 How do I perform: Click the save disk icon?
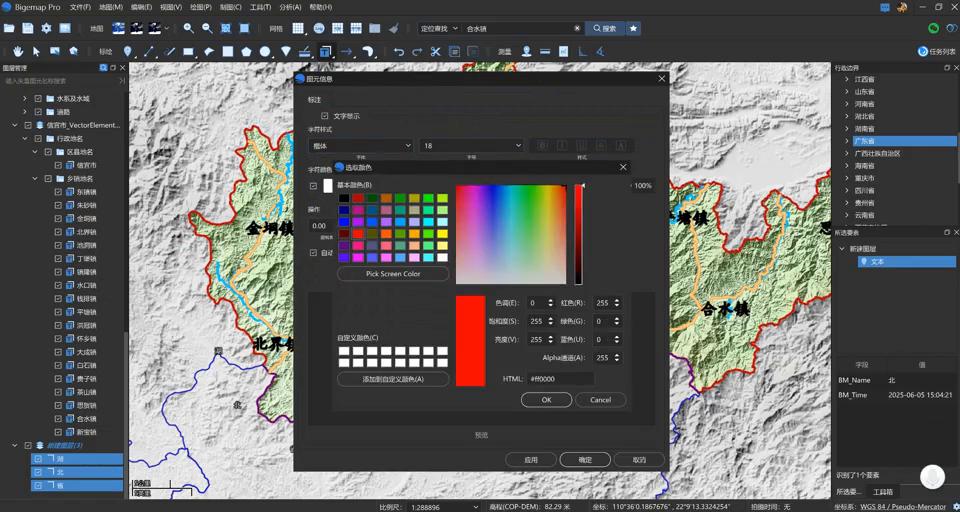coord(28,29)
